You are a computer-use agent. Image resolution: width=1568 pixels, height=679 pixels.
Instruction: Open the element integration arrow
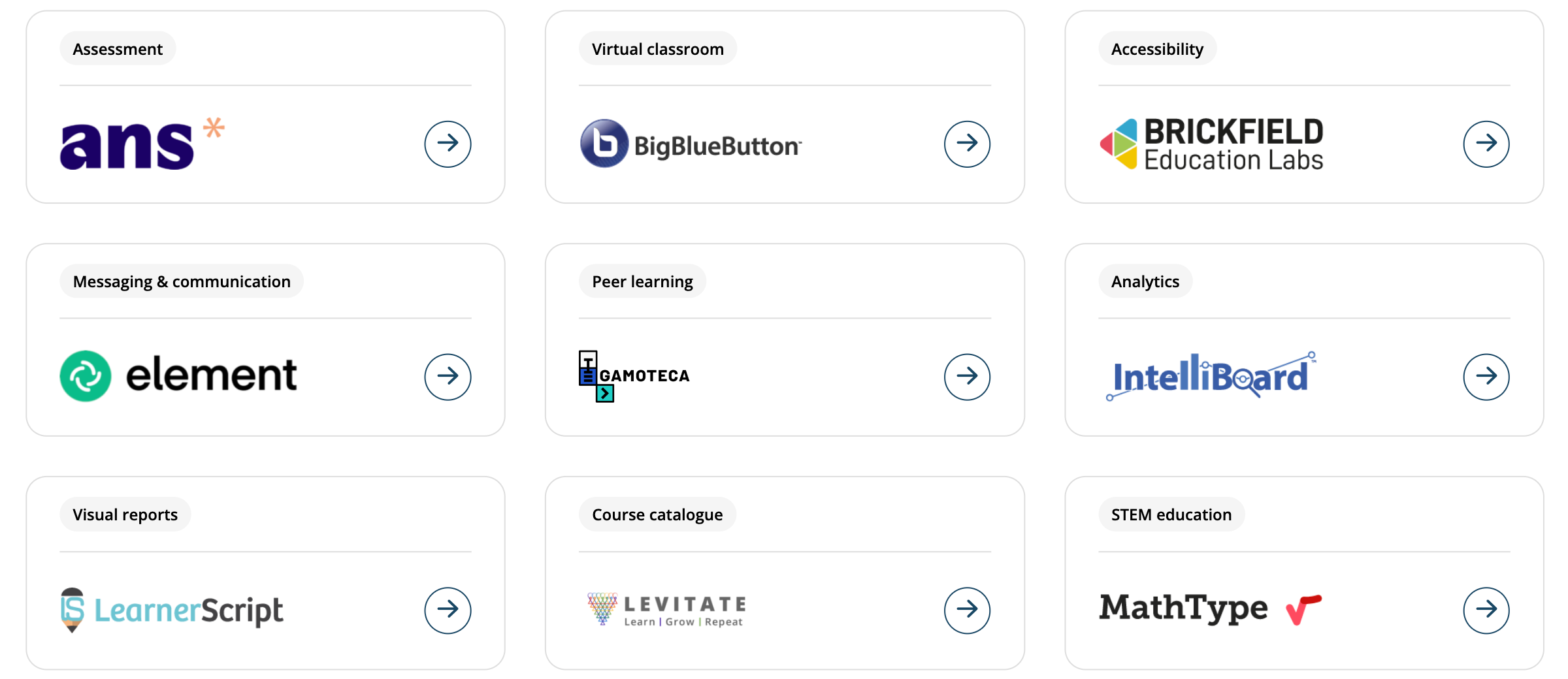click(448, 377)
